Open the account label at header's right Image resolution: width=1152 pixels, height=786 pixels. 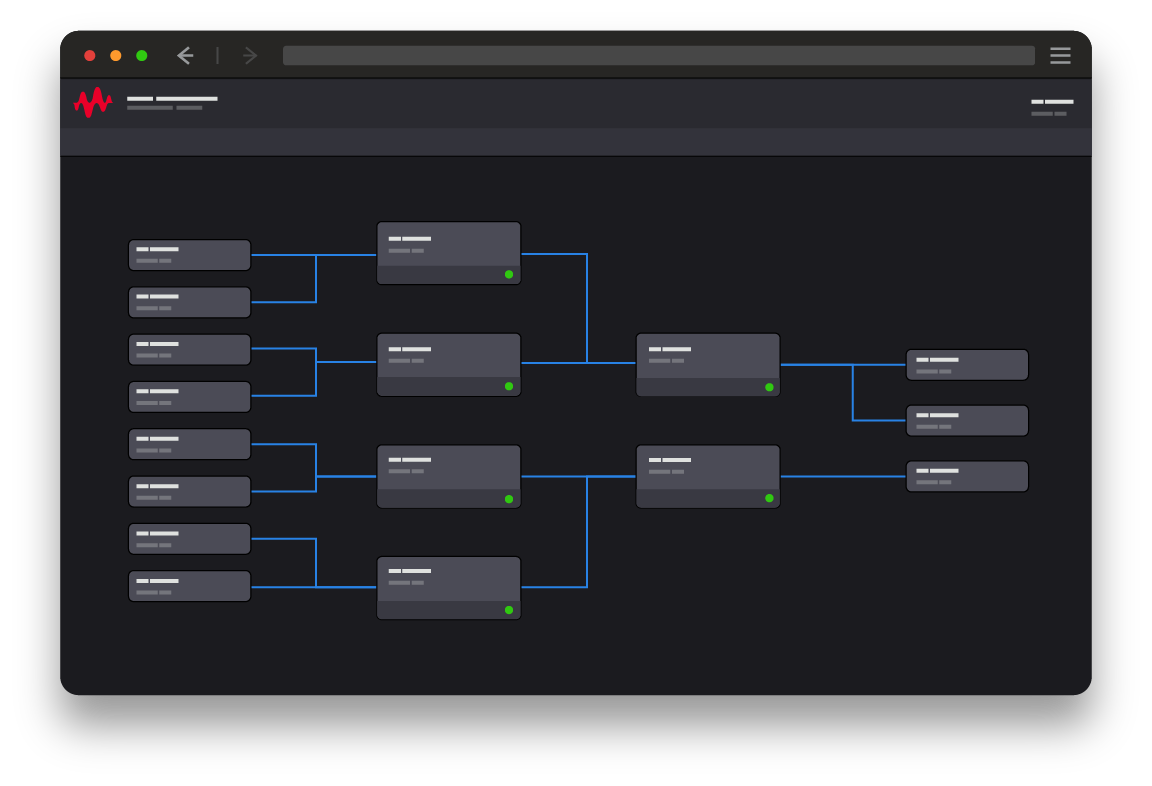point(1052,106)
